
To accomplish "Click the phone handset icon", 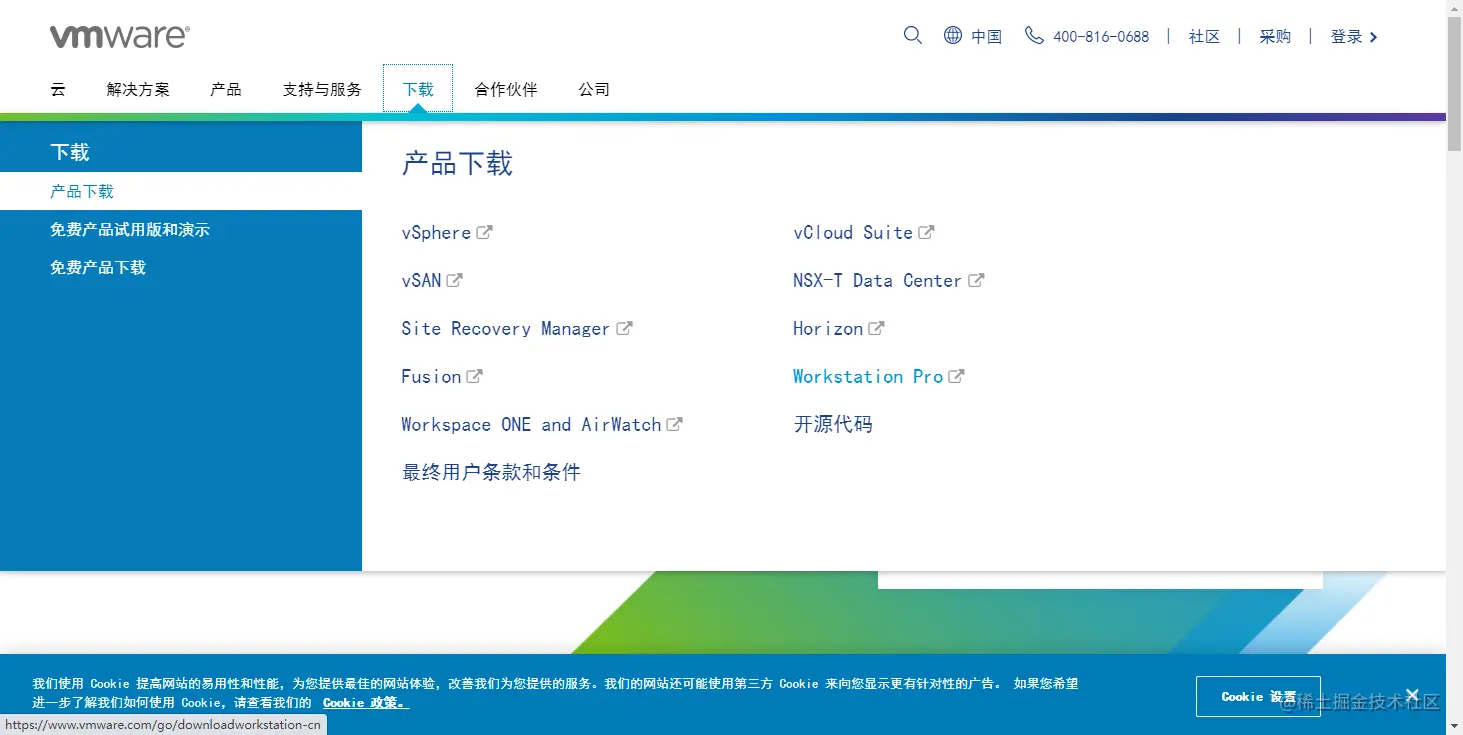I will (1034, 35).
